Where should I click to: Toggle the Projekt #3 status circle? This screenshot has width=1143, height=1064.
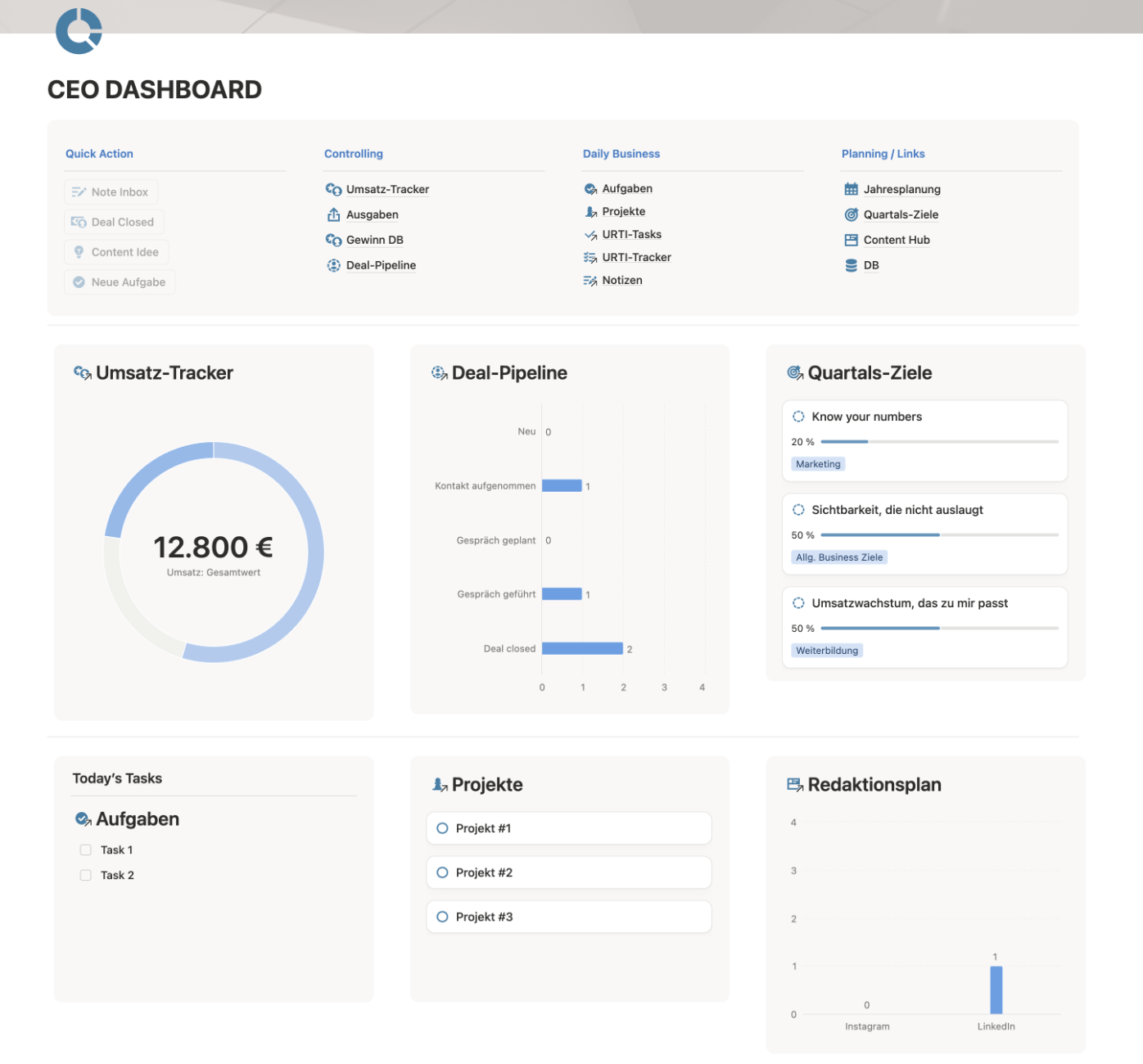pos(442,917)
